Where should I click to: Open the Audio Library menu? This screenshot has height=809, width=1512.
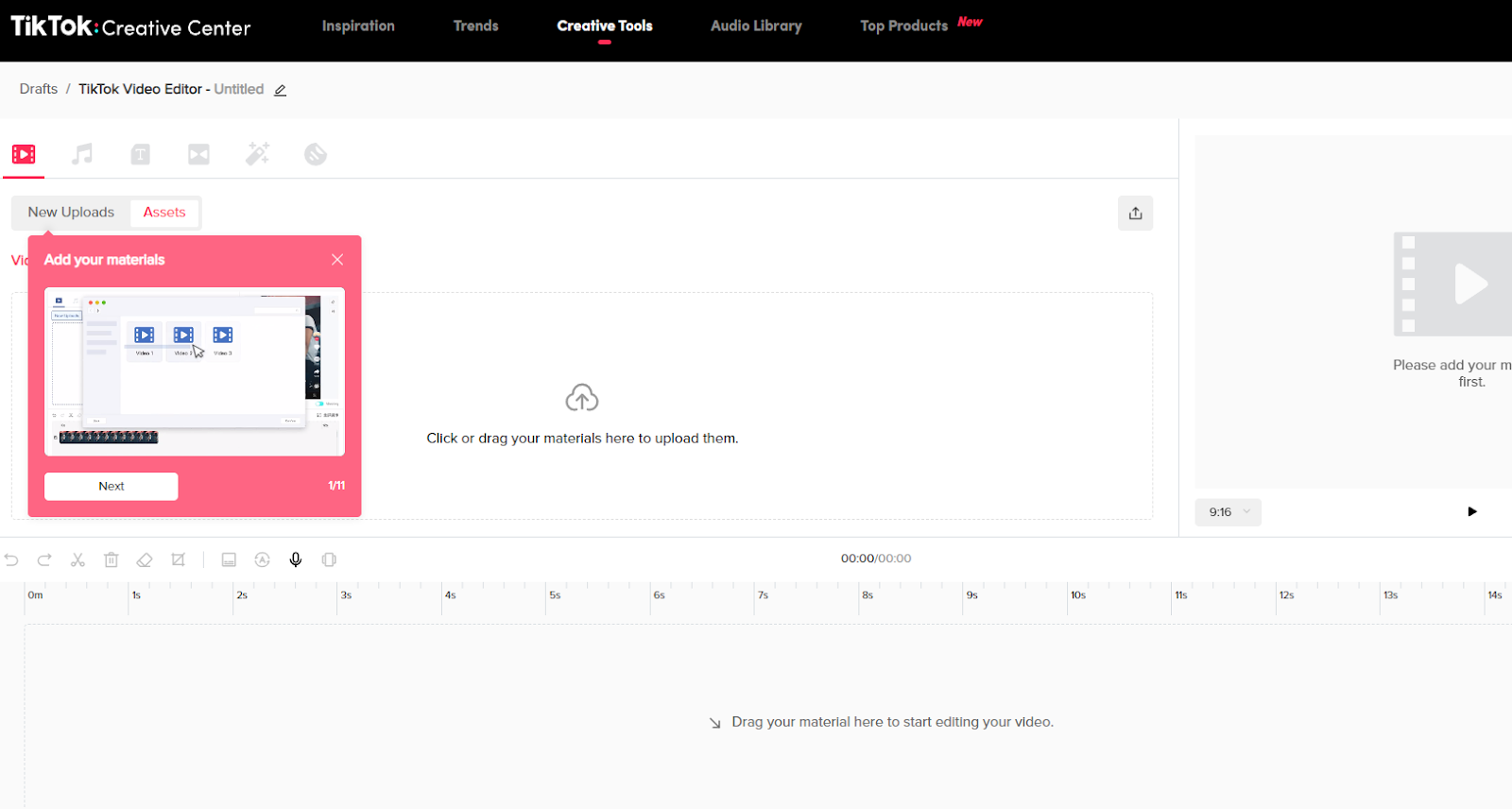756,26
